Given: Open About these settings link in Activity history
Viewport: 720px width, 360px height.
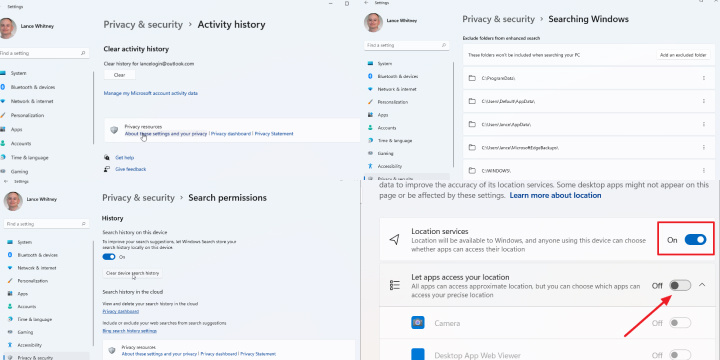Looking at the screenshot, I should [166, 134].
